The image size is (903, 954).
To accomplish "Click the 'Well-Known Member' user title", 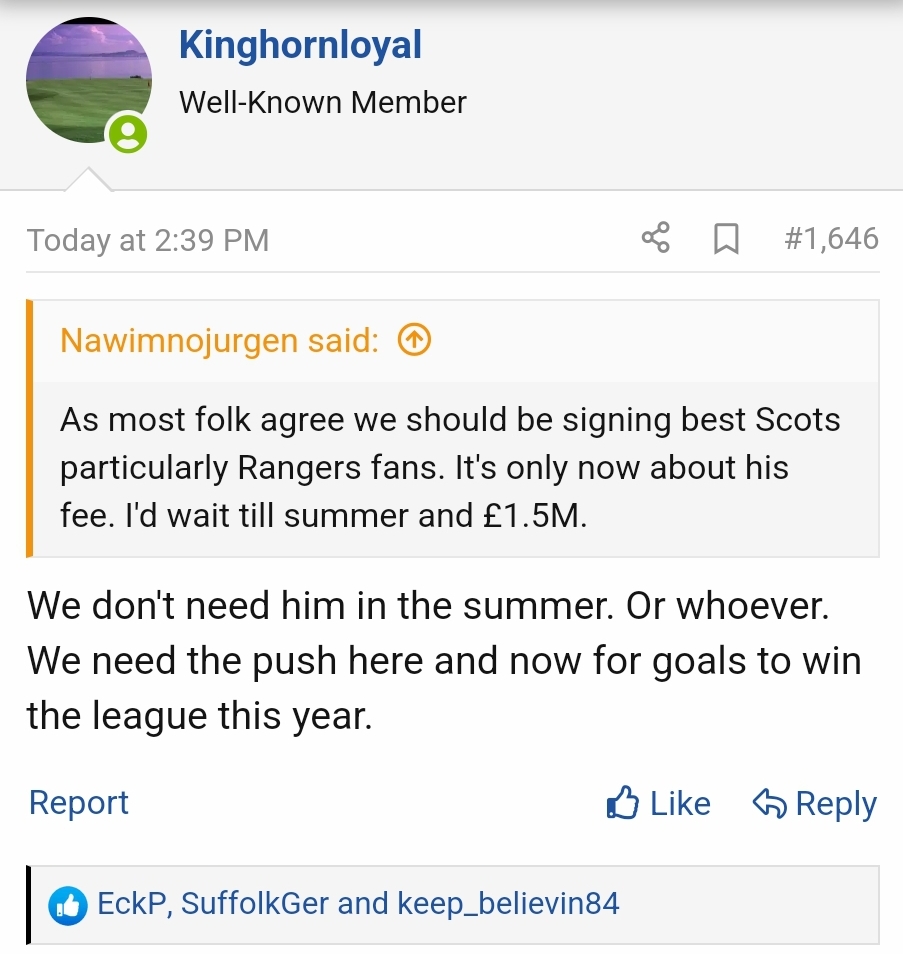I will (322, 102).
